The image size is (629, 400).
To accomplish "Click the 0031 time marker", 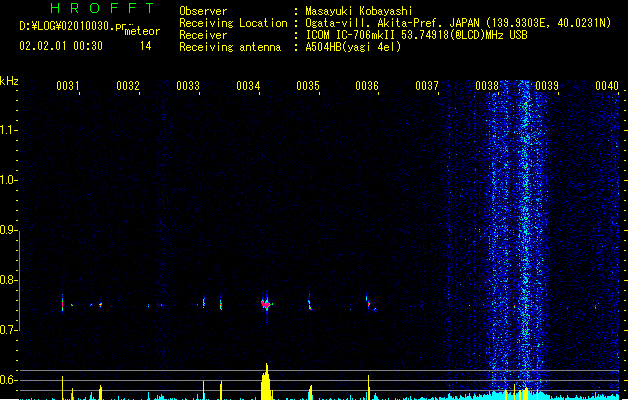I will pos(67,86).
